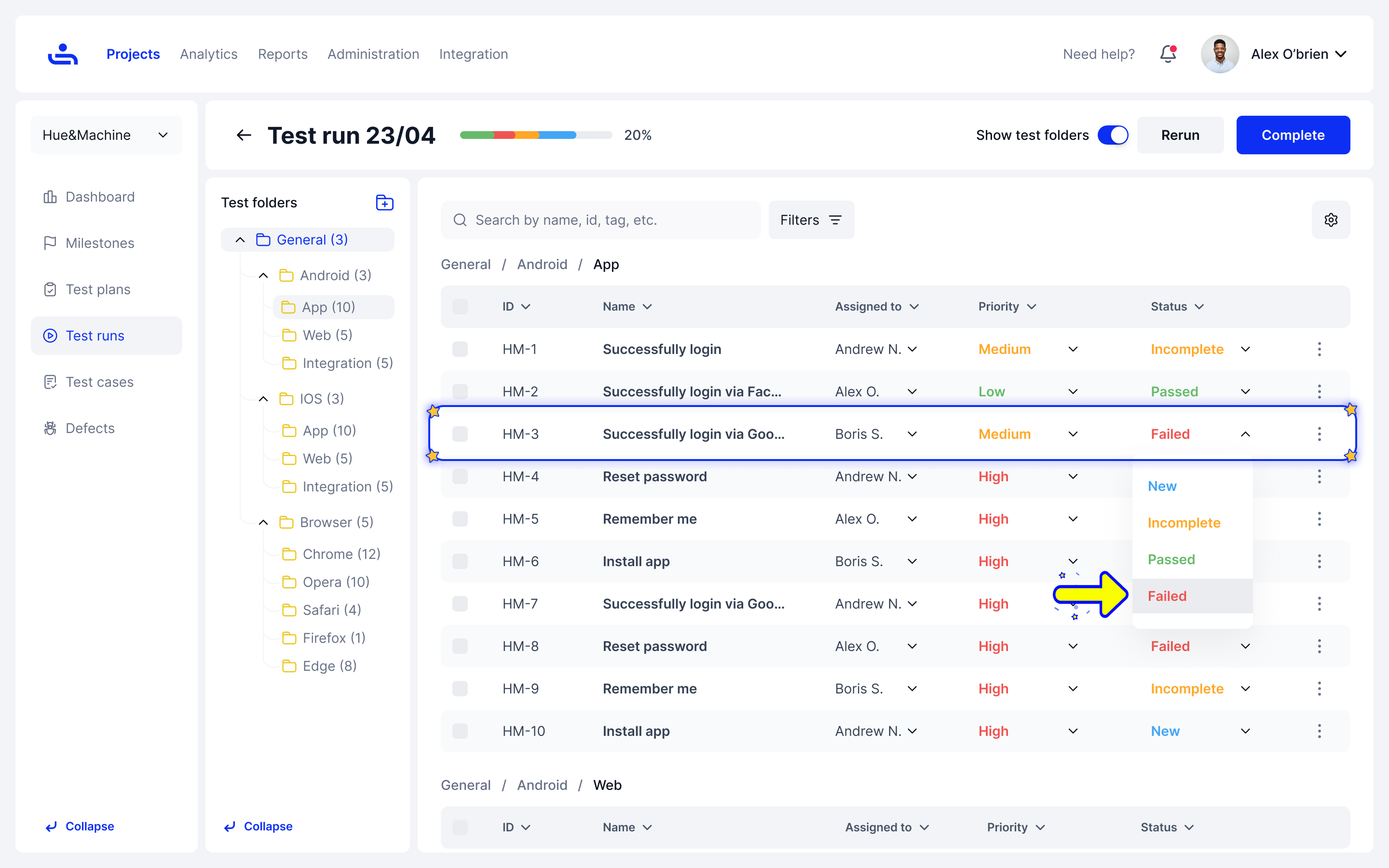1389x868 pixels.
Task: Select Passed in the status dropdown menu
Action: [x=1171, y=559]
